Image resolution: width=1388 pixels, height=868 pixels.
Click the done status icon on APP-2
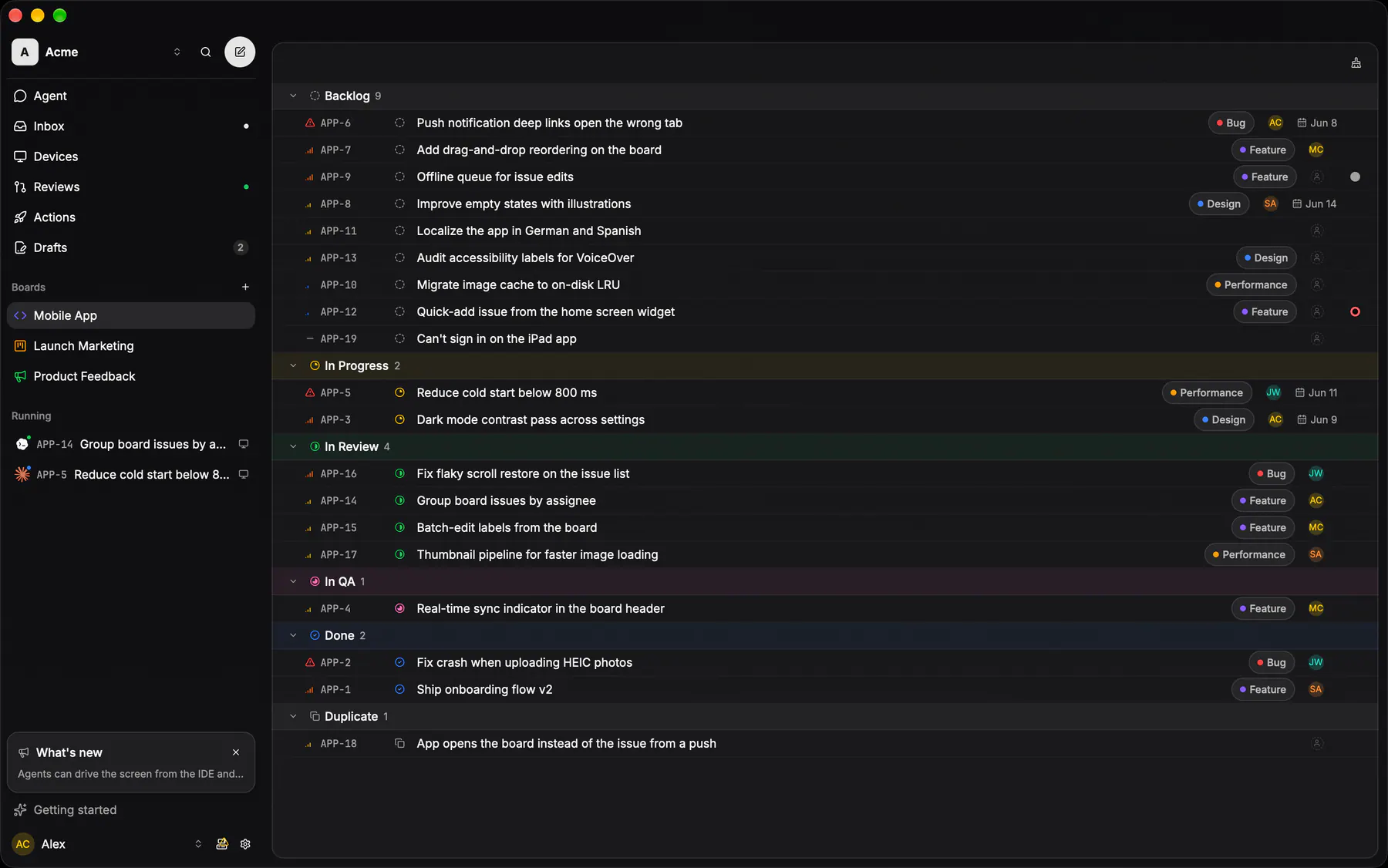[399, 662]
